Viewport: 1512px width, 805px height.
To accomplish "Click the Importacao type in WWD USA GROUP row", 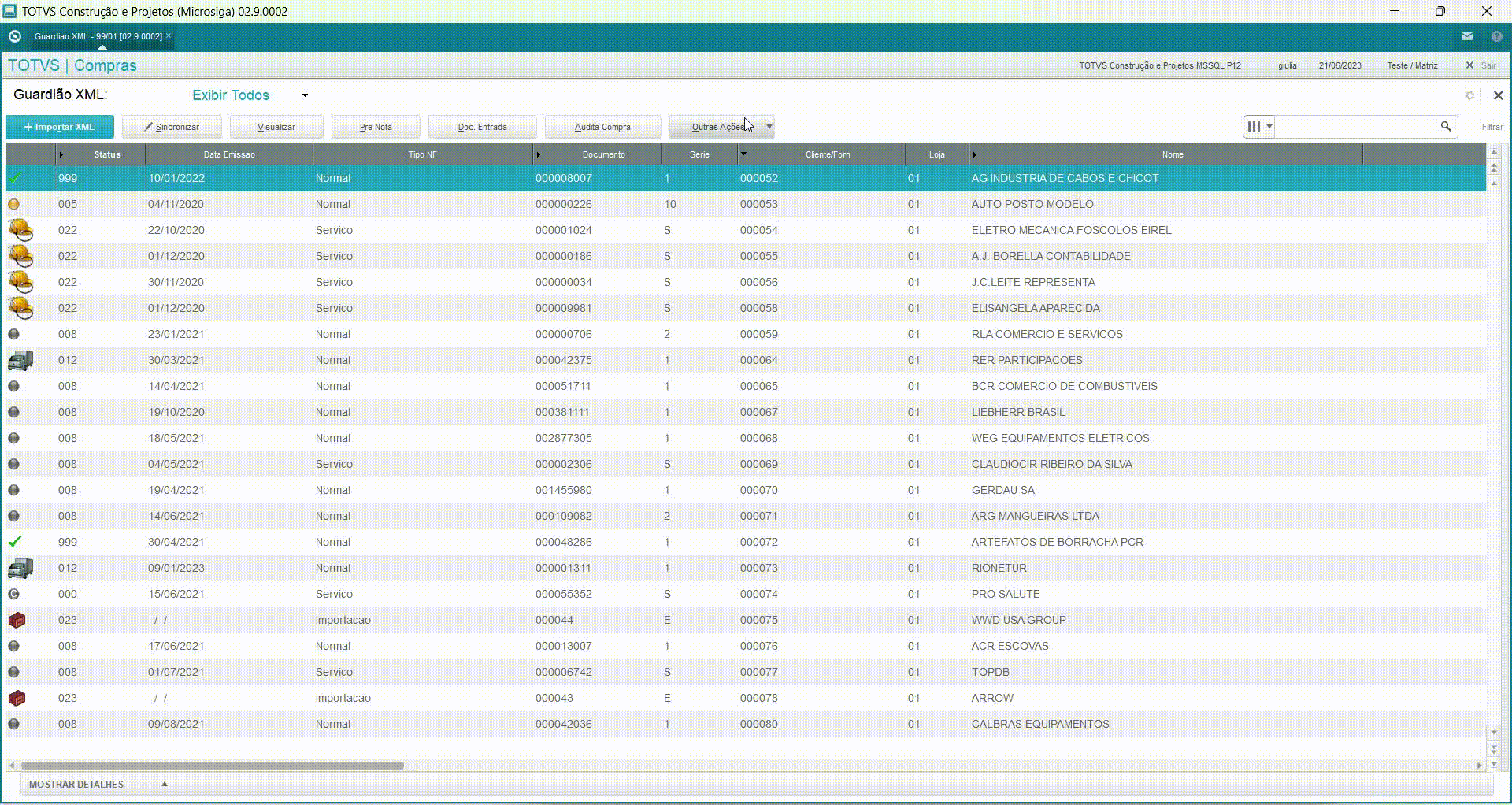I will [x=343, y=620].
